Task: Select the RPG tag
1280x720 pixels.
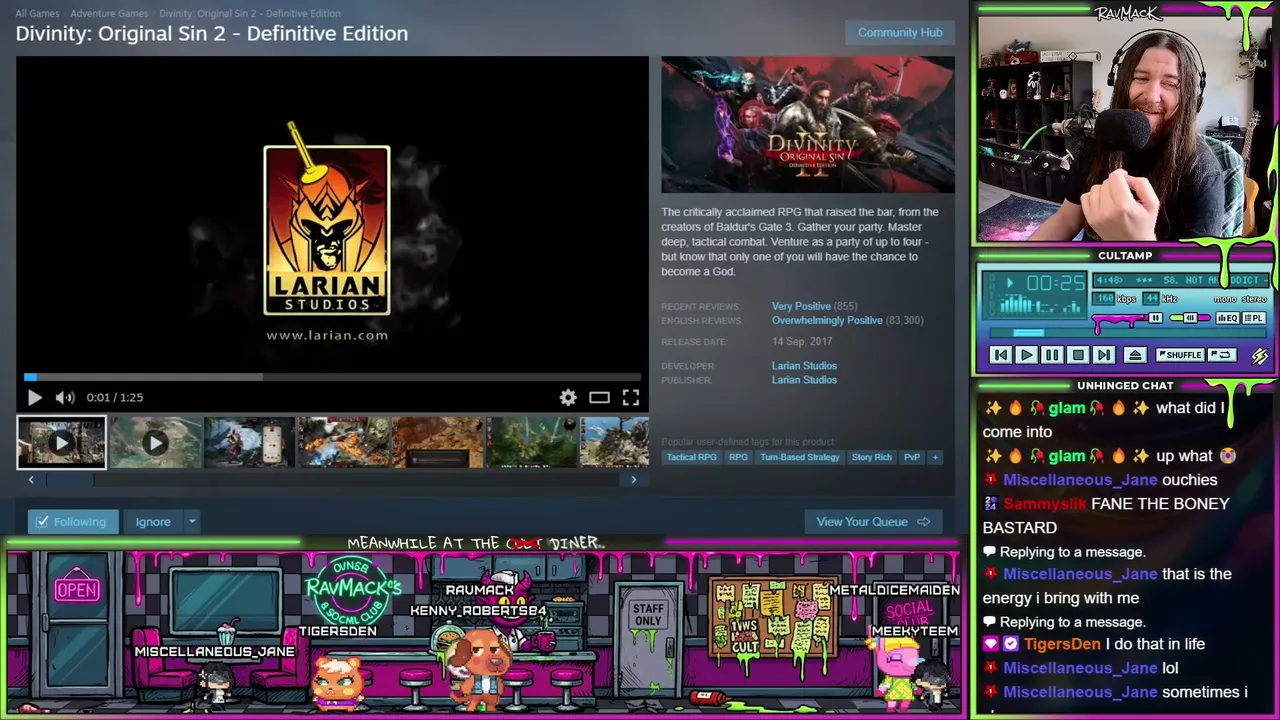Action: pyautogui.click(x=738, y=457)
